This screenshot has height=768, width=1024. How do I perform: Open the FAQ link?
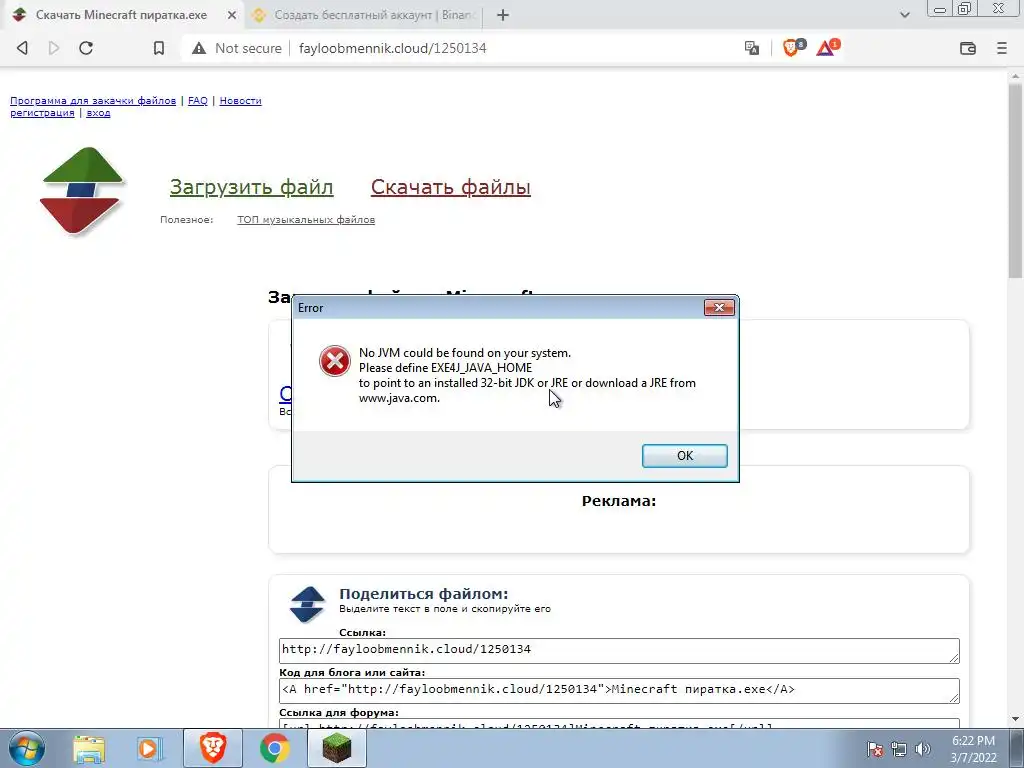pyautogui.click(x=198, y=101)
